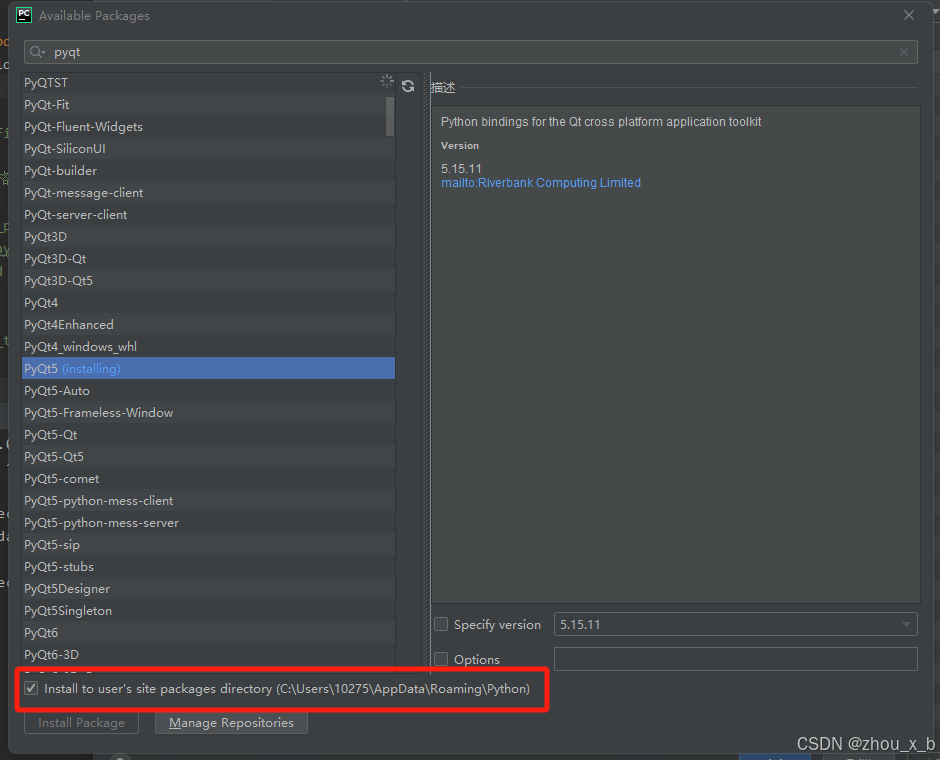Select the PyQt3D-Qt package
The height and width of the screenshot is (760, 940).
point(208,258)
